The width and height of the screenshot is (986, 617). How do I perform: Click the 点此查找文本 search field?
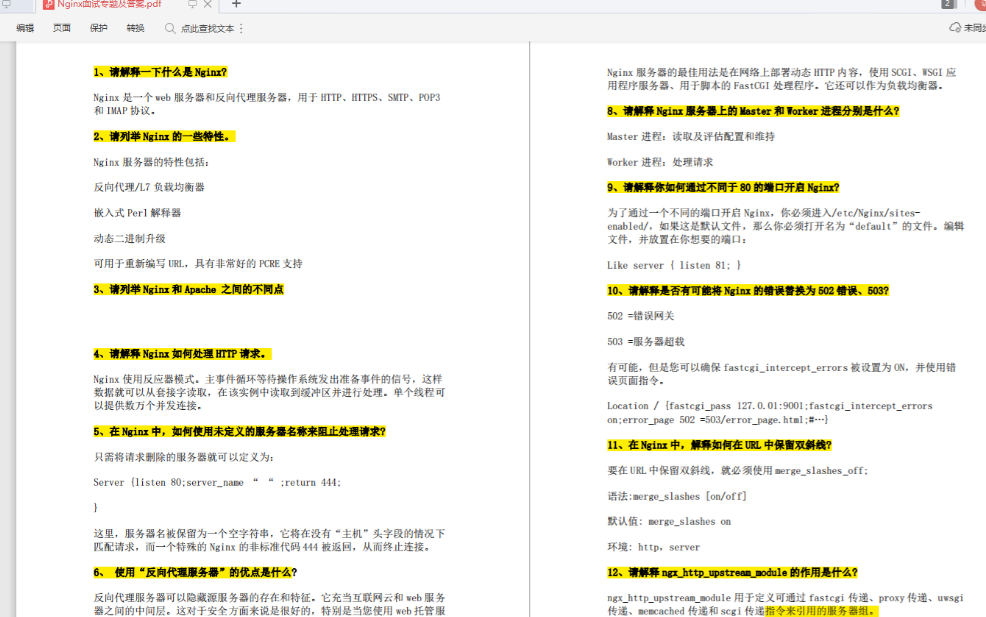208,29
